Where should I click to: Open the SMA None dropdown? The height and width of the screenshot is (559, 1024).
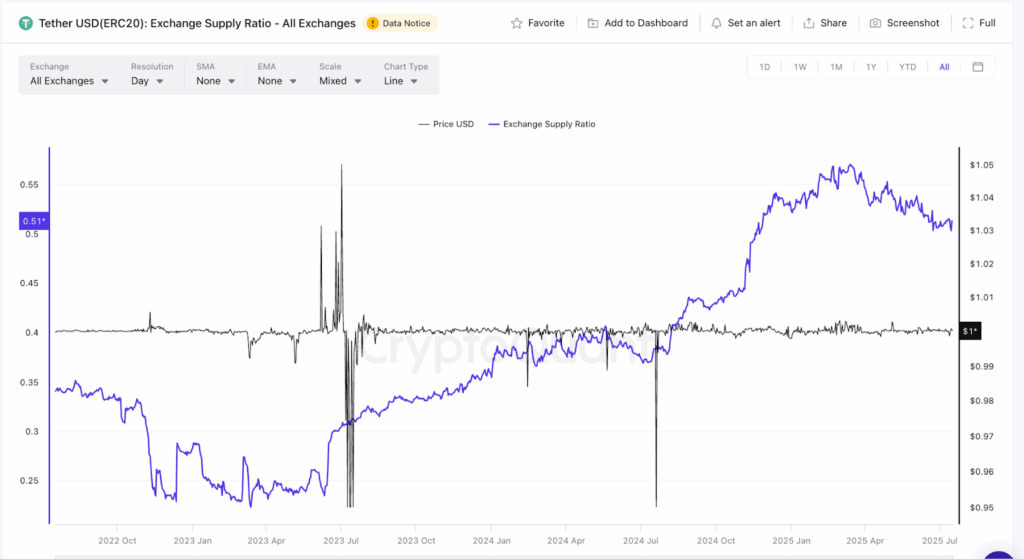(x=216, y=74)
